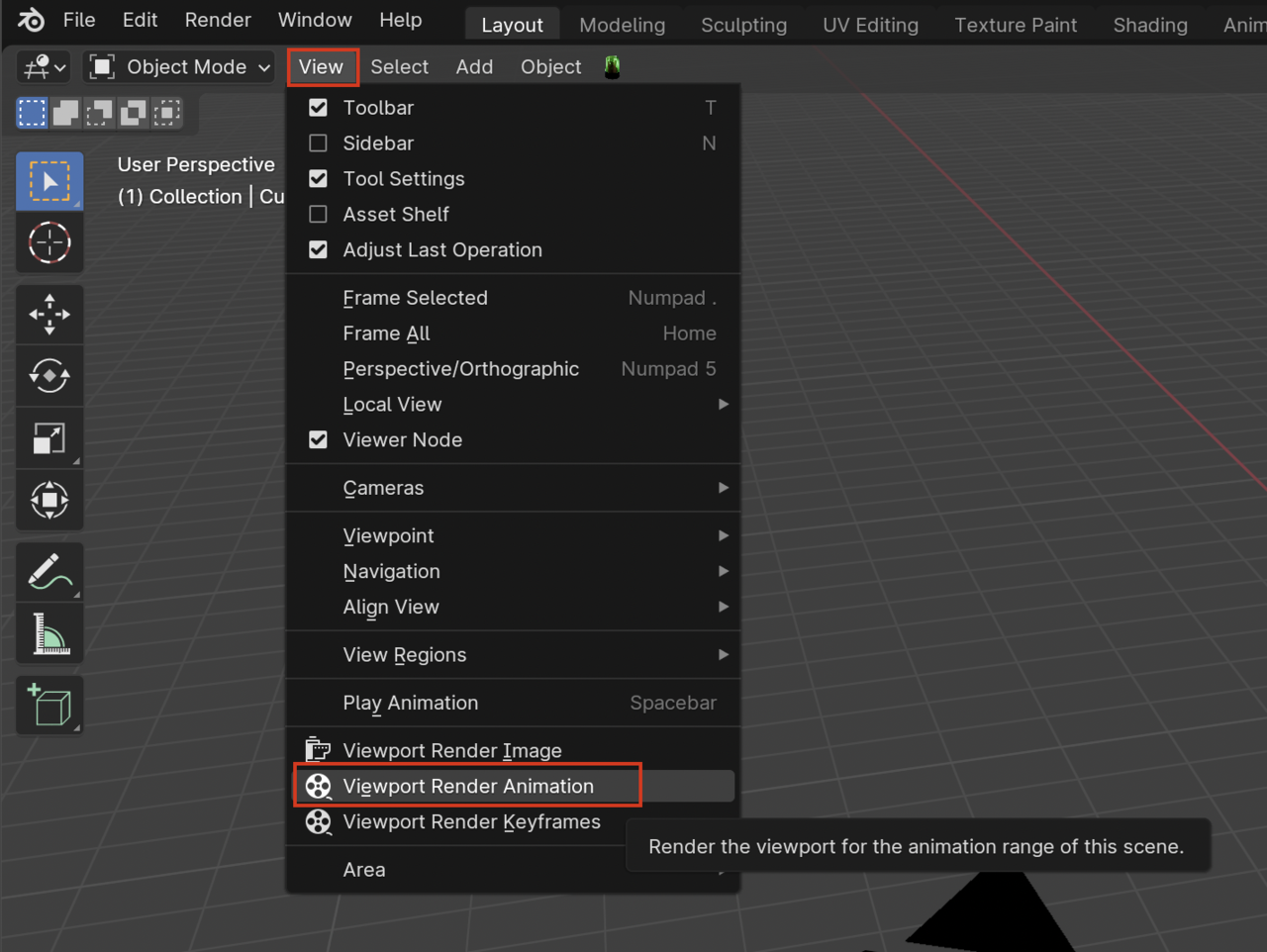The width and height of the screenshot is (1267, 952).
Task: Activate the Transform tool
Action: point(49,500)
